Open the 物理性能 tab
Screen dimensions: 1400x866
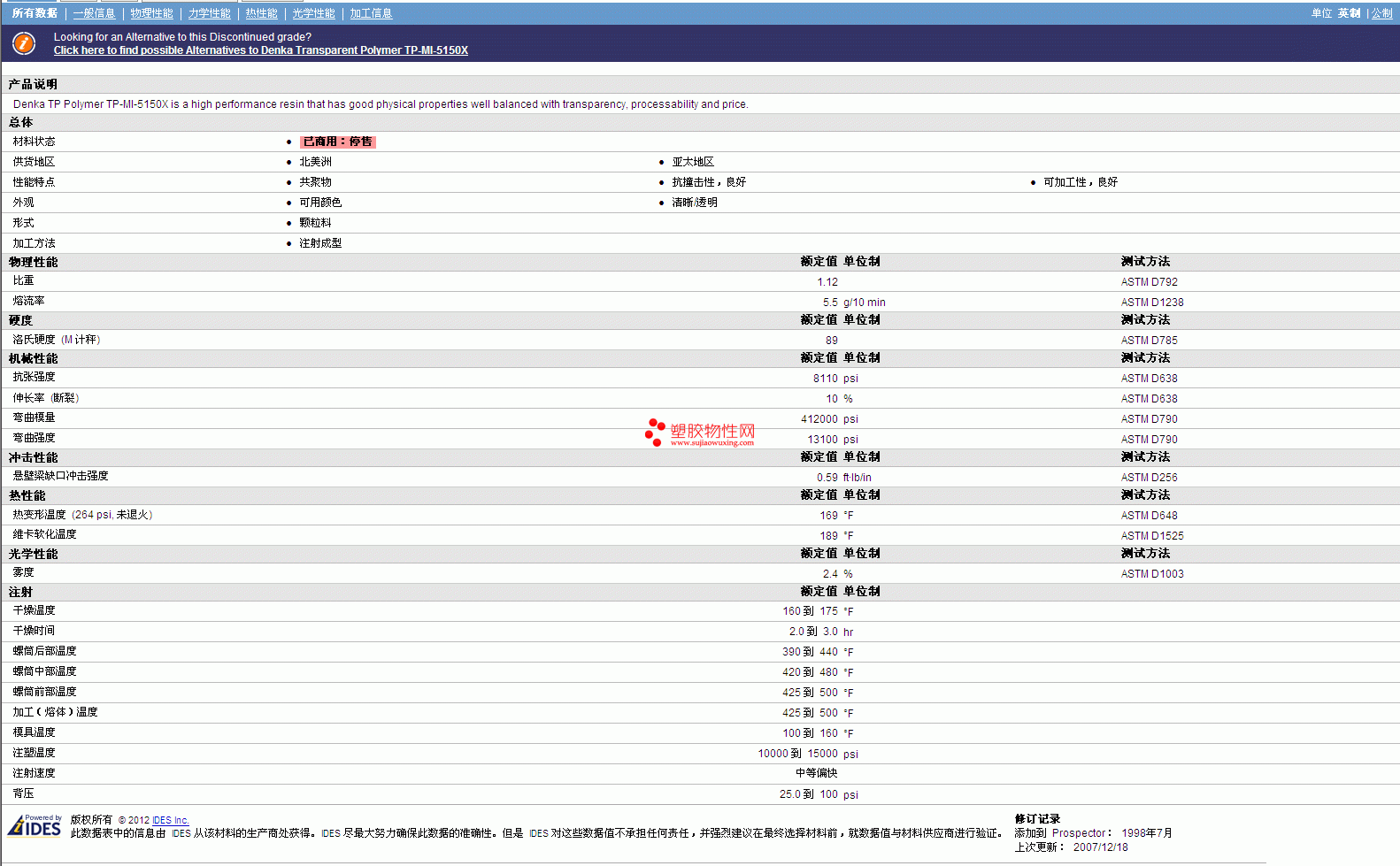point(151,13)
